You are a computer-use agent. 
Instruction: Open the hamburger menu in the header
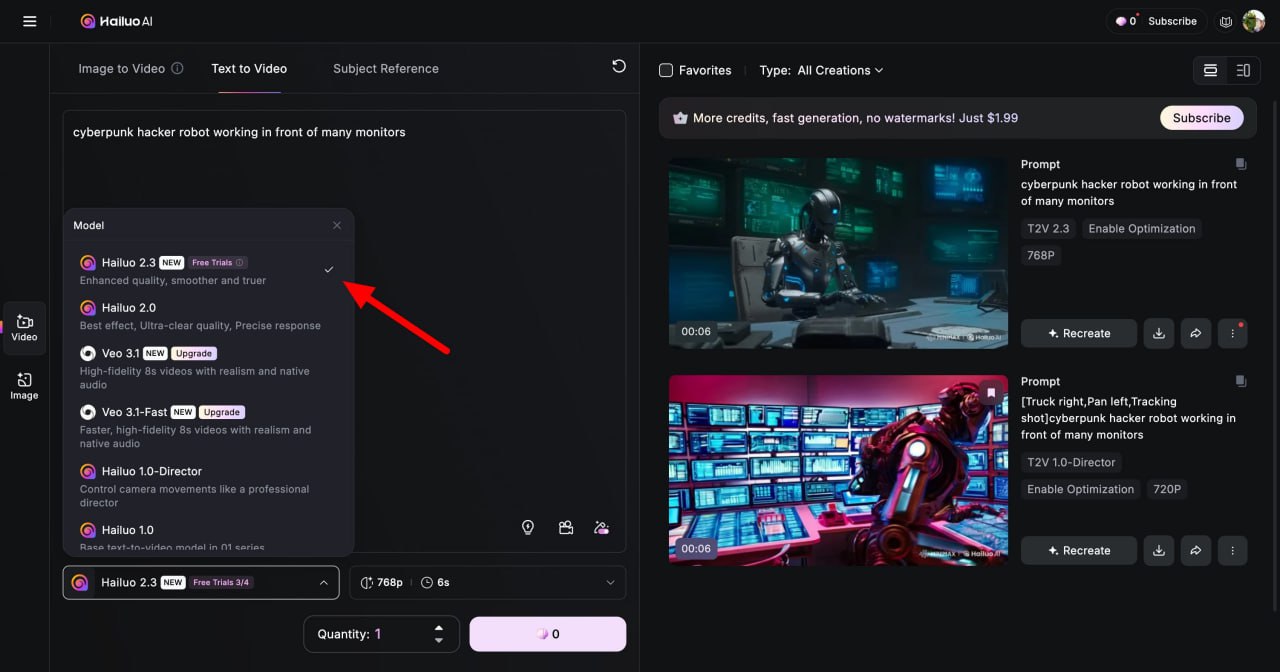tap(30, 21)
